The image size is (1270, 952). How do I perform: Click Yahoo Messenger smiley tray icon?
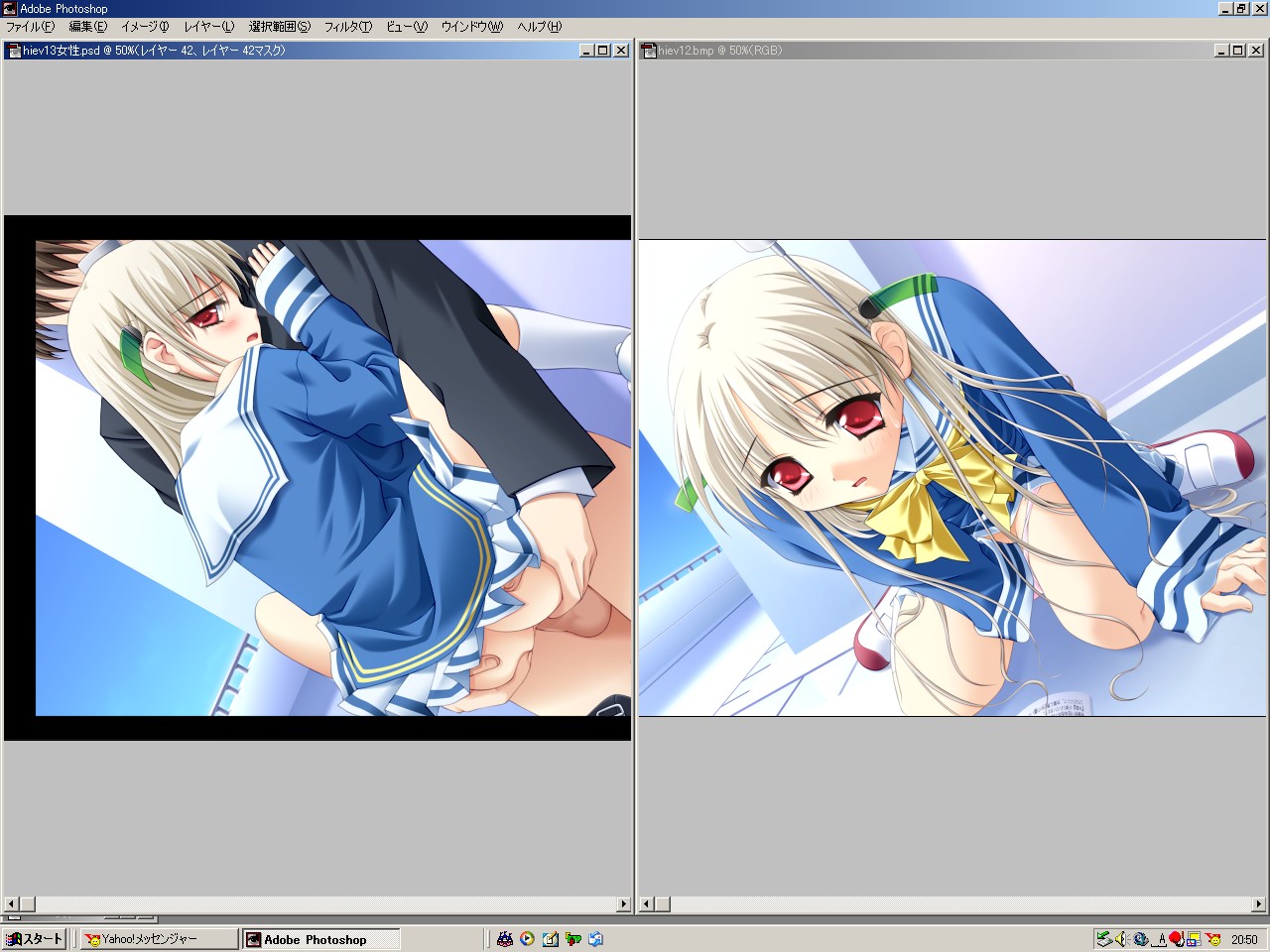coord(1213,939)
